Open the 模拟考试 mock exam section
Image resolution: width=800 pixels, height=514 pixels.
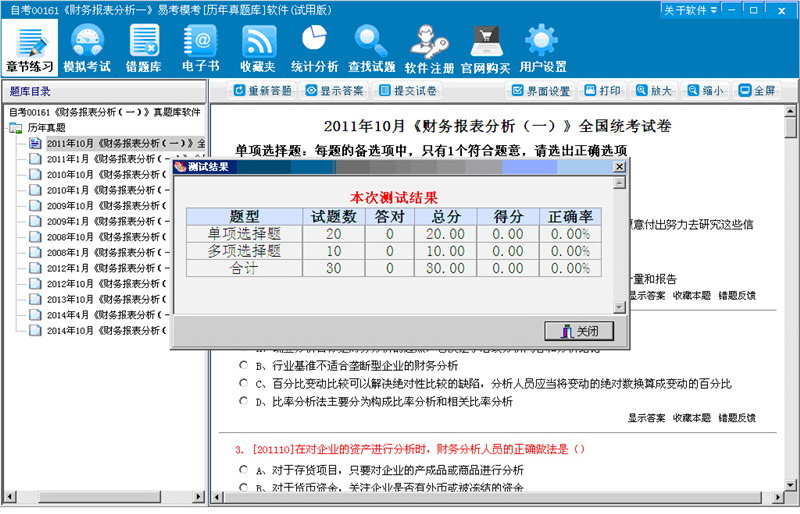tap(87, 48)
